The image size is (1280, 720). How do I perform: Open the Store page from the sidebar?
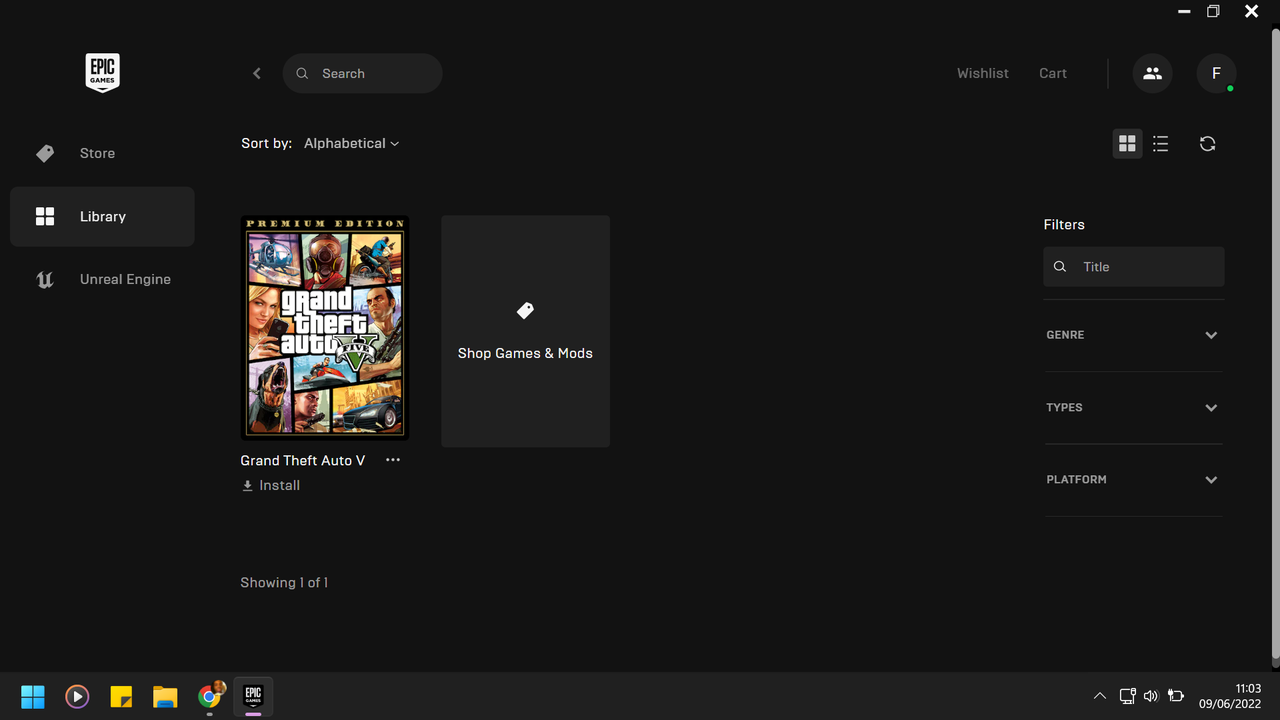(102, 153)
